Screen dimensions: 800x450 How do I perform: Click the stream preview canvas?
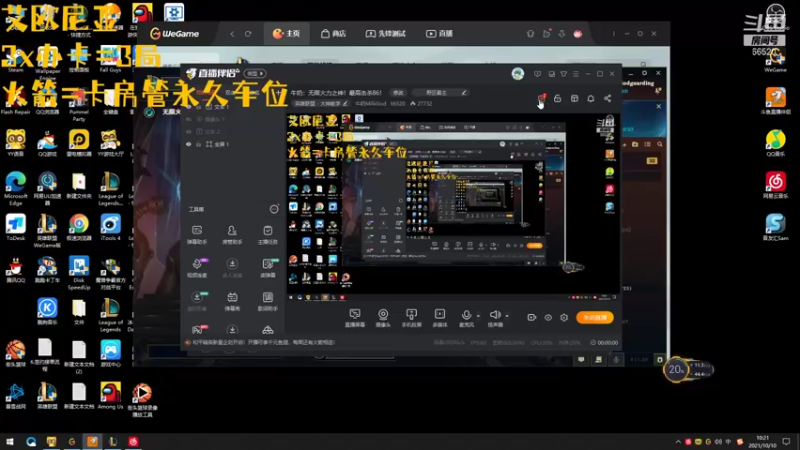(x=453, y=207)
